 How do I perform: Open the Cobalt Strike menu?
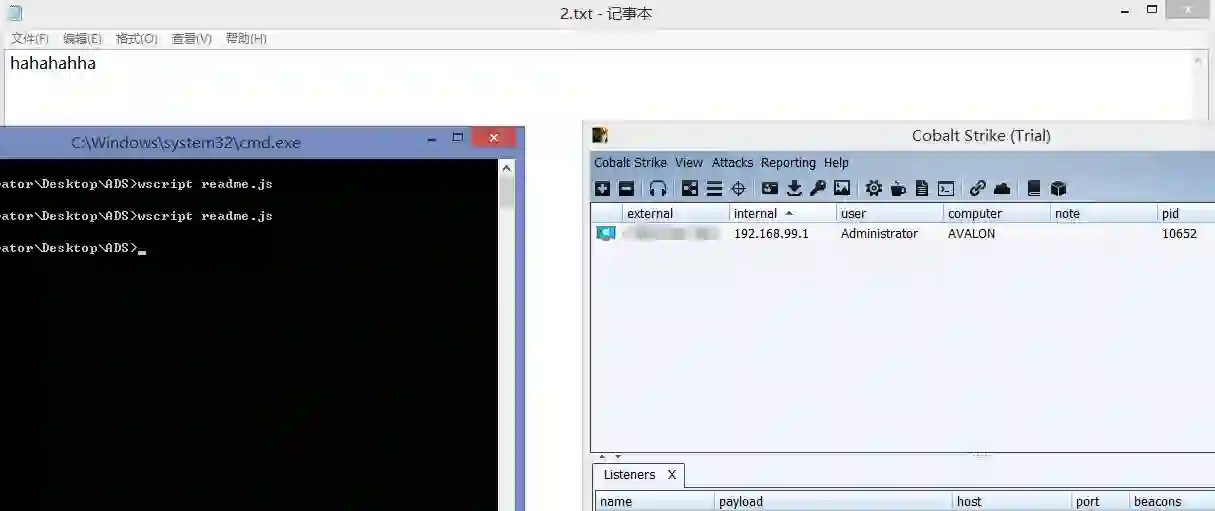click(x=630, y=162)
